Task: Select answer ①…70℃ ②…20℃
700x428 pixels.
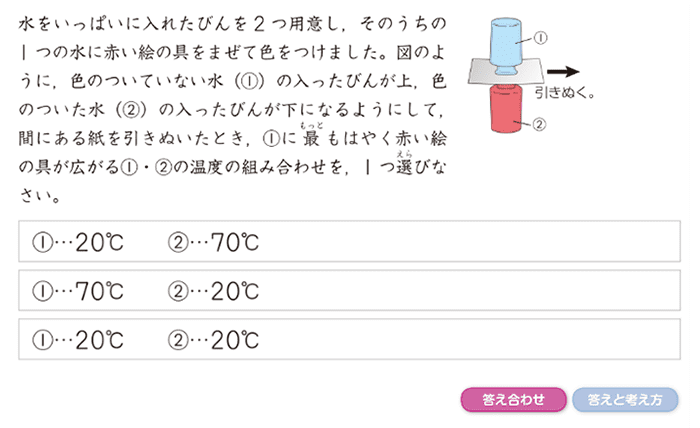Action: point(349,291)
